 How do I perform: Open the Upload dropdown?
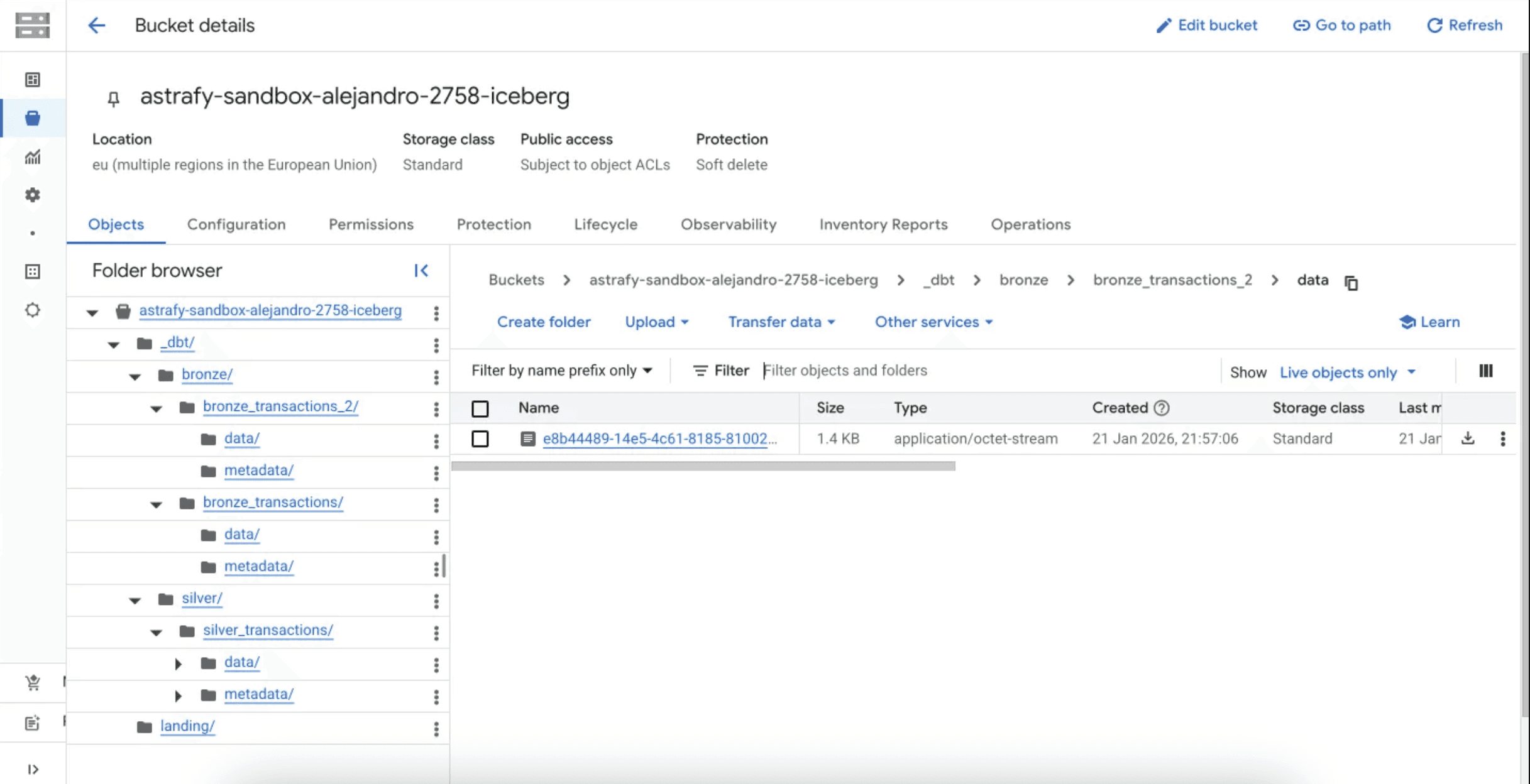point(656,322)
